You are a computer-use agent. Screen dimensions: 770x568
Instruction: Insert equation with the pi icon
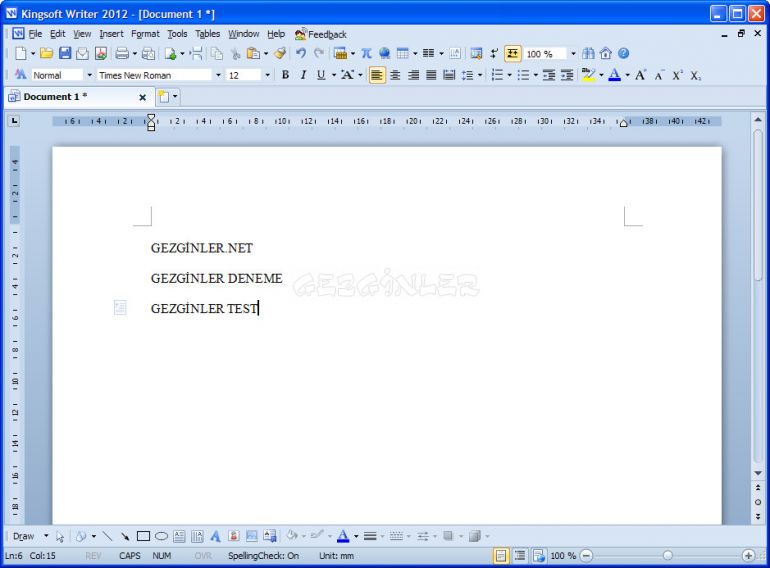(x=366, y=54)
